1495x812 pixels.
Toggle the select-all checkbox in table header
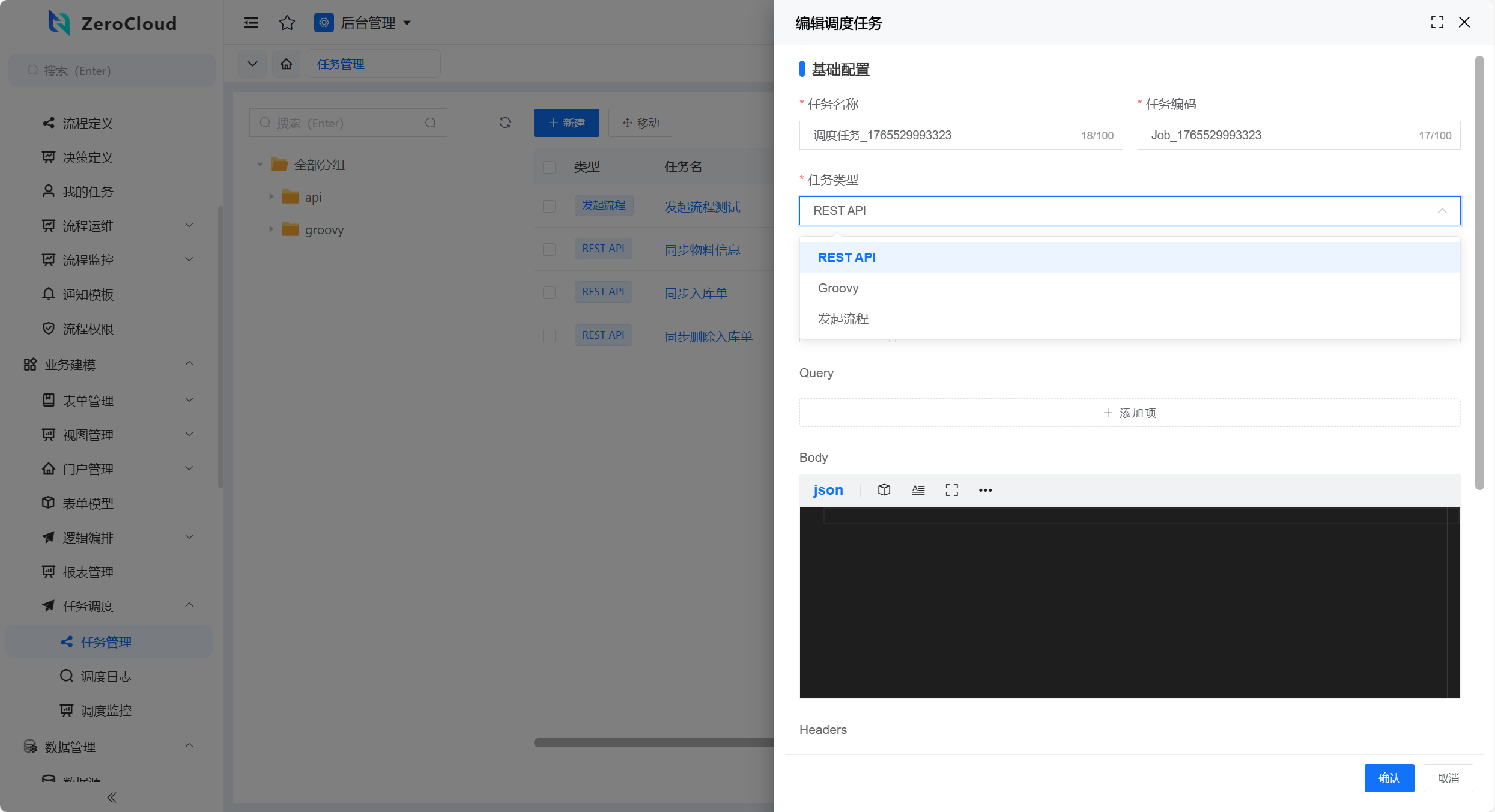[549, 167]
